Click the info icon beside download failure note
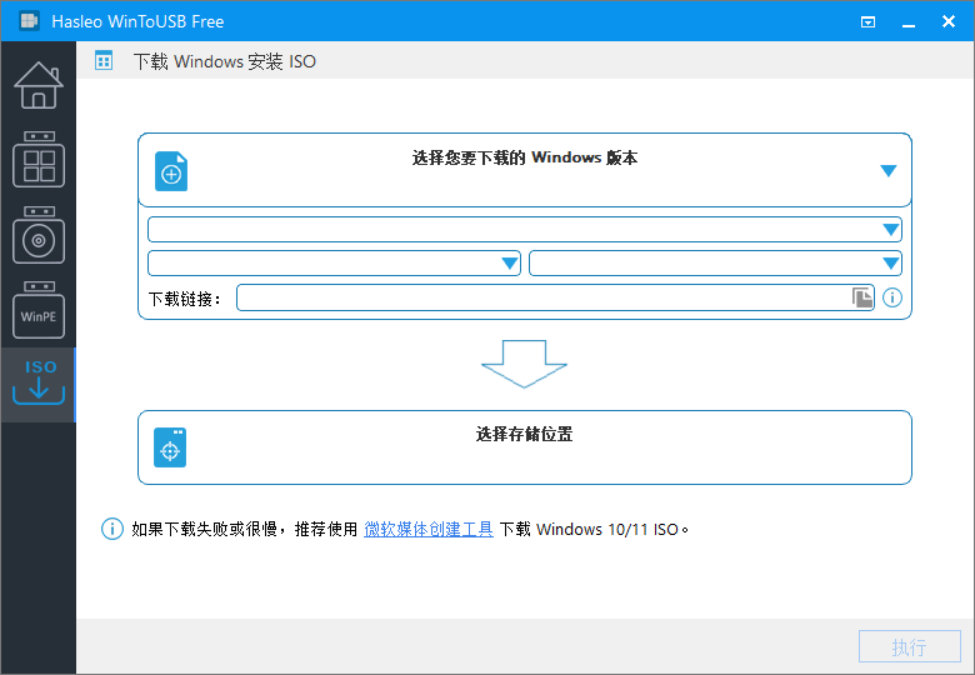Screen dimensions: 975x675 point(112,529)
